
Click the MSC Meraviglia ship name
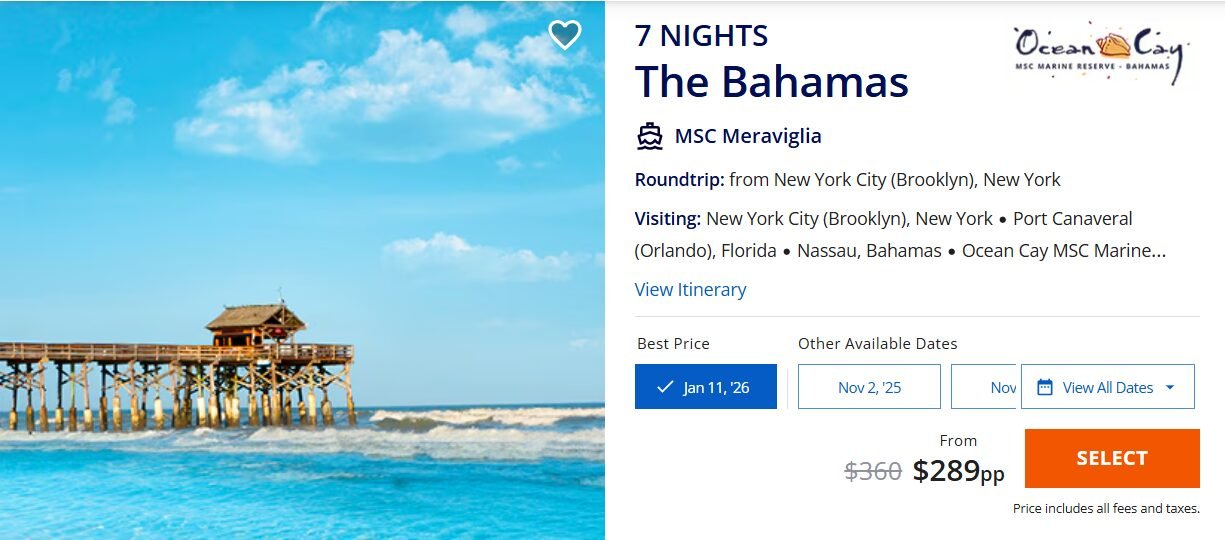[x=748, y=136]
